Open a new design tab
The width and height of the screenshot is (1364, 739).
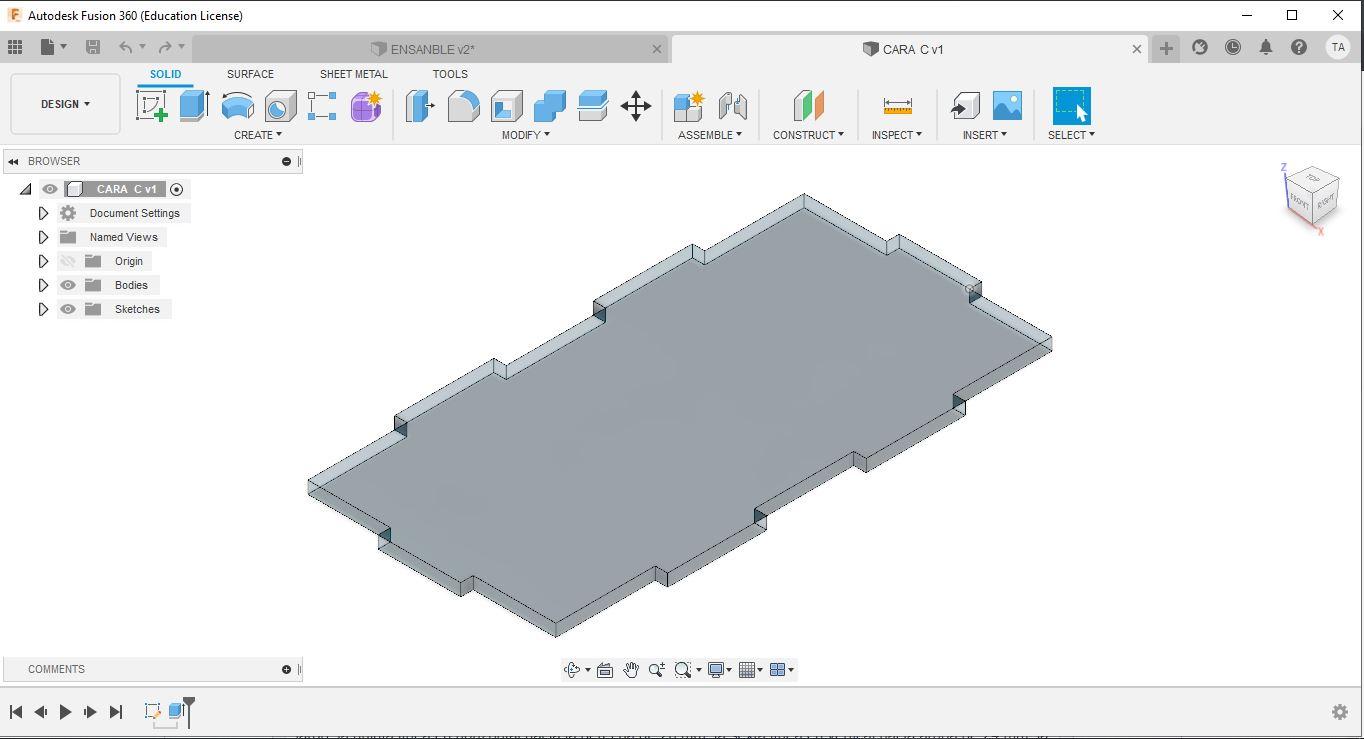pyautogui.click(x=1166, y=48)
